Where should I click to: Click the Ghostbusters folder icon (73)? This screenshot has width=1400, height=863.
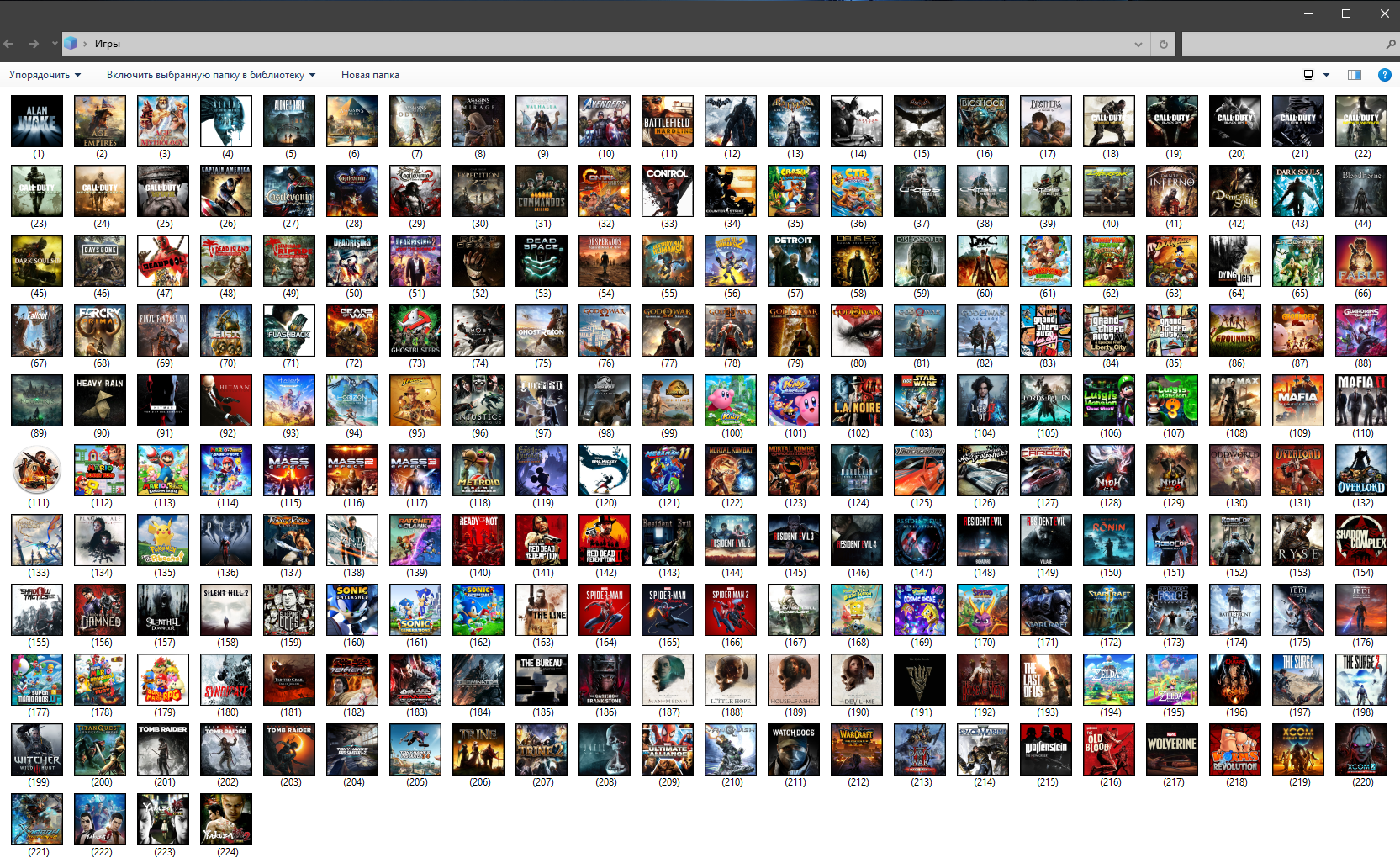click(x=415, y=331)
